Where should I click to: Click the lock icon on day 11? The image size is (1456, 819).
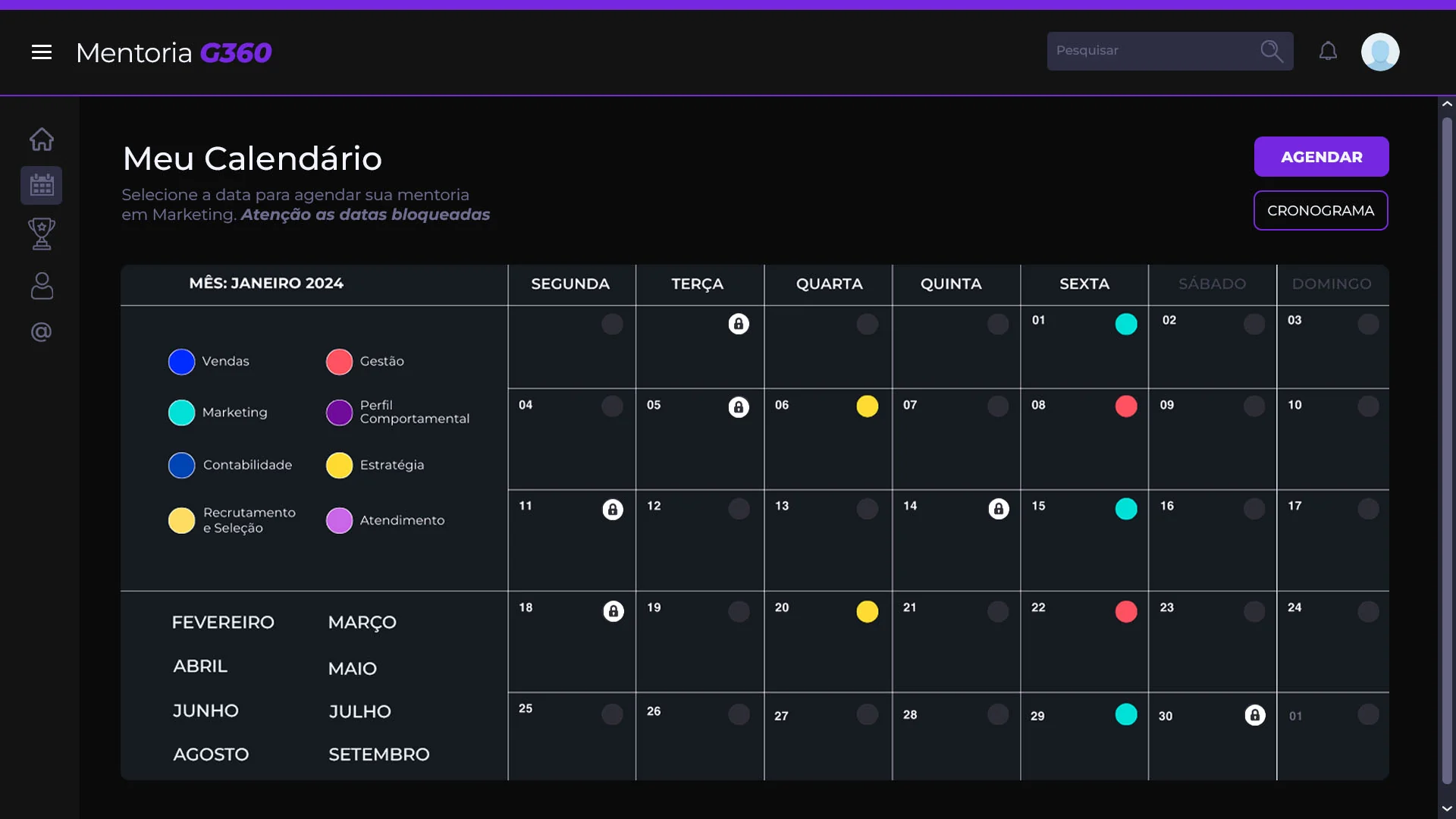[x=613, y=510]
